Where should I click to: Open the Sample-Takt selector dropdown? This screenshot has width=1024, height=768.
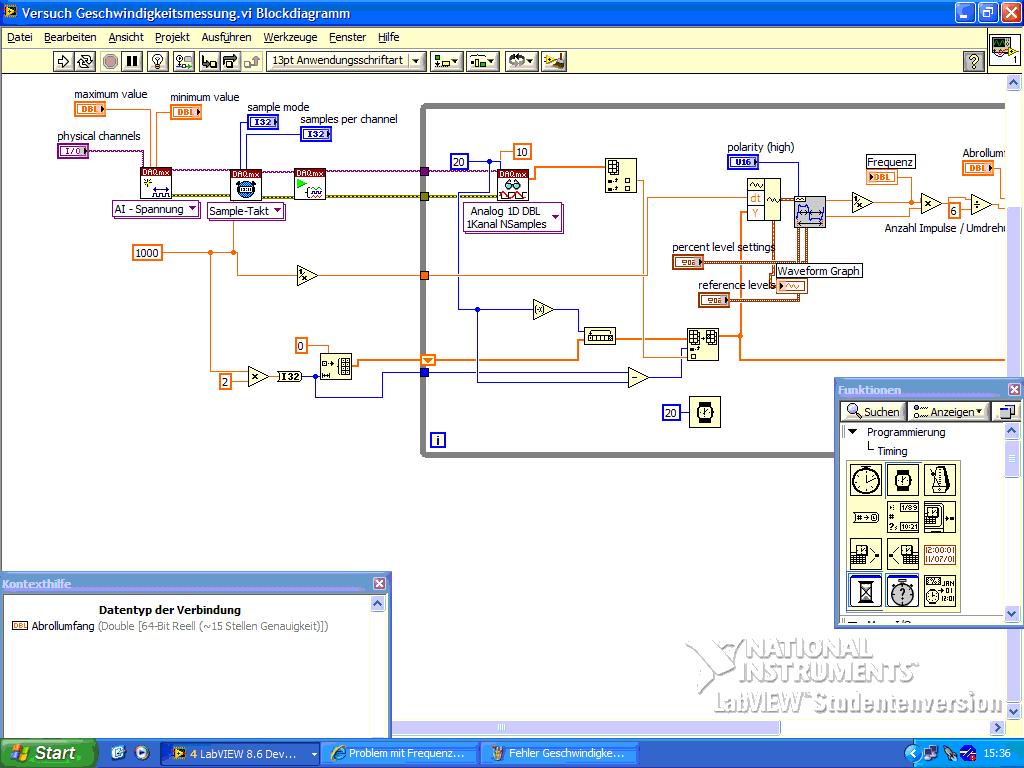coord(246,211)
